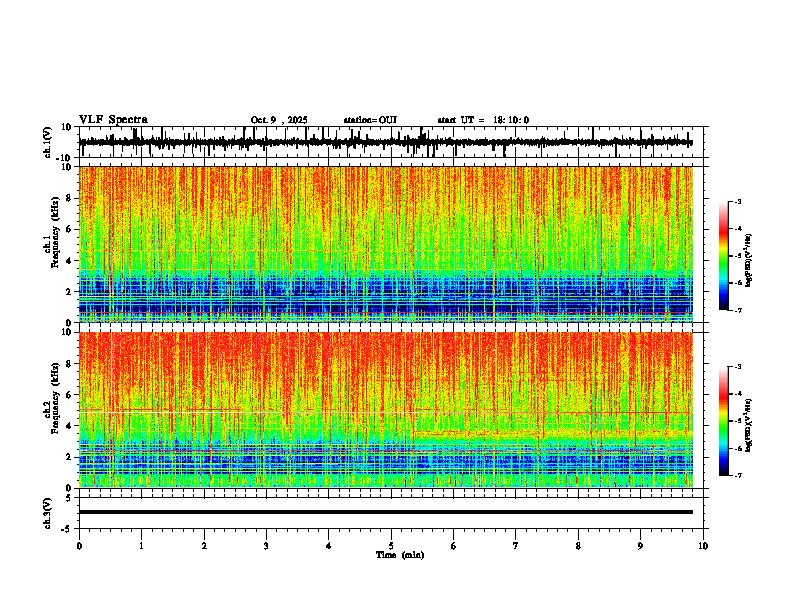Click the ch.2 spectrogram color scale bar
Screen dimensions: 792x612
pyautogui.click(x=724, y=421)
